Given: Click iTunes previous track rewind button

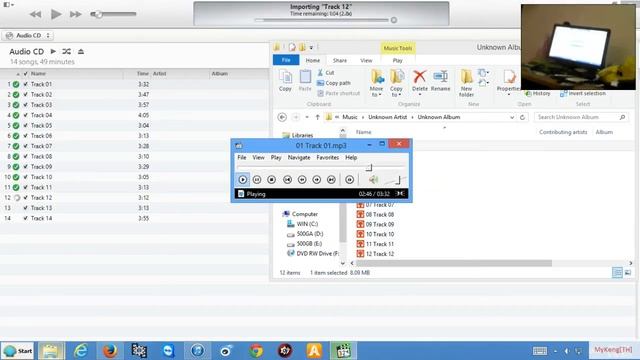Looking at the screenshot, I should pos(36,14).
